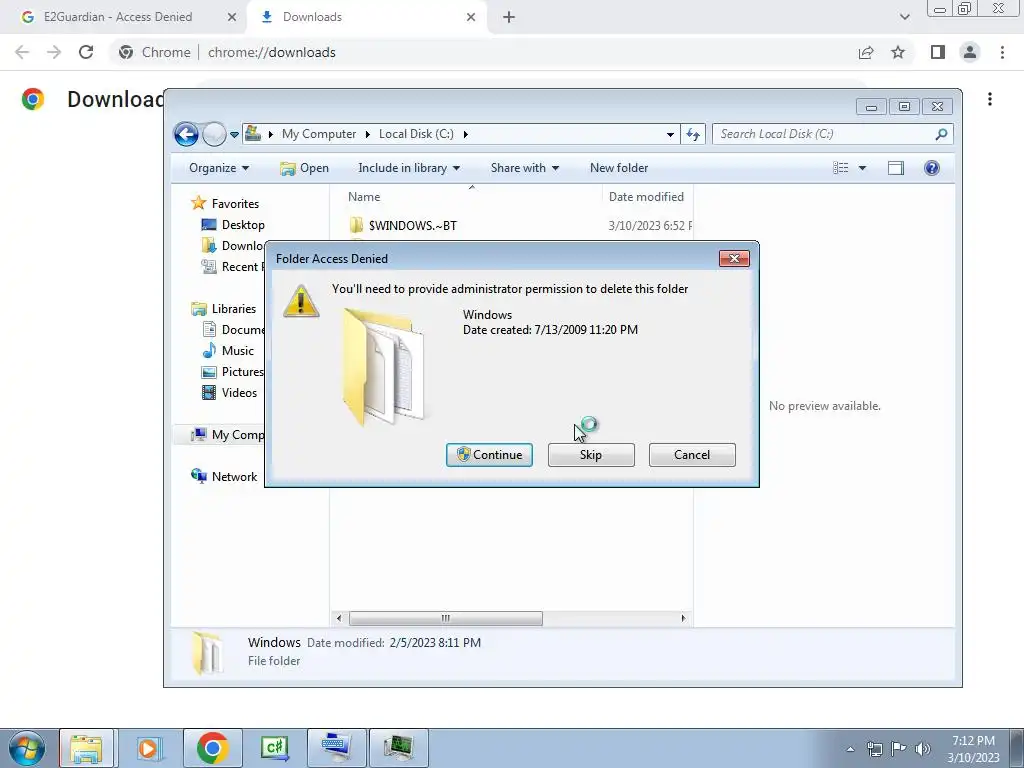This screenshot has height=768, width=1024.
Task: Click Chrome forward arrow
Action: pyautogui.click(x=54, y=52)
